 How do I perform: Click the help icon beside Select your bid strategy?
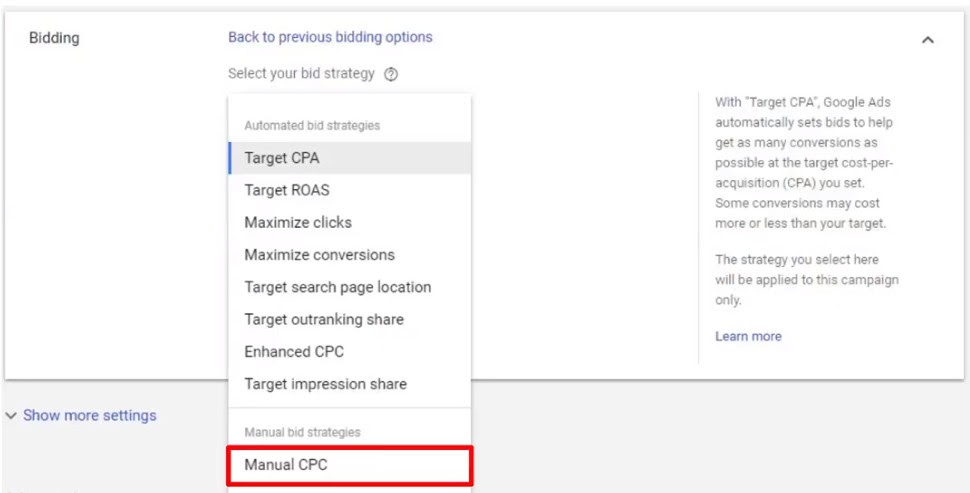(391, 74)
